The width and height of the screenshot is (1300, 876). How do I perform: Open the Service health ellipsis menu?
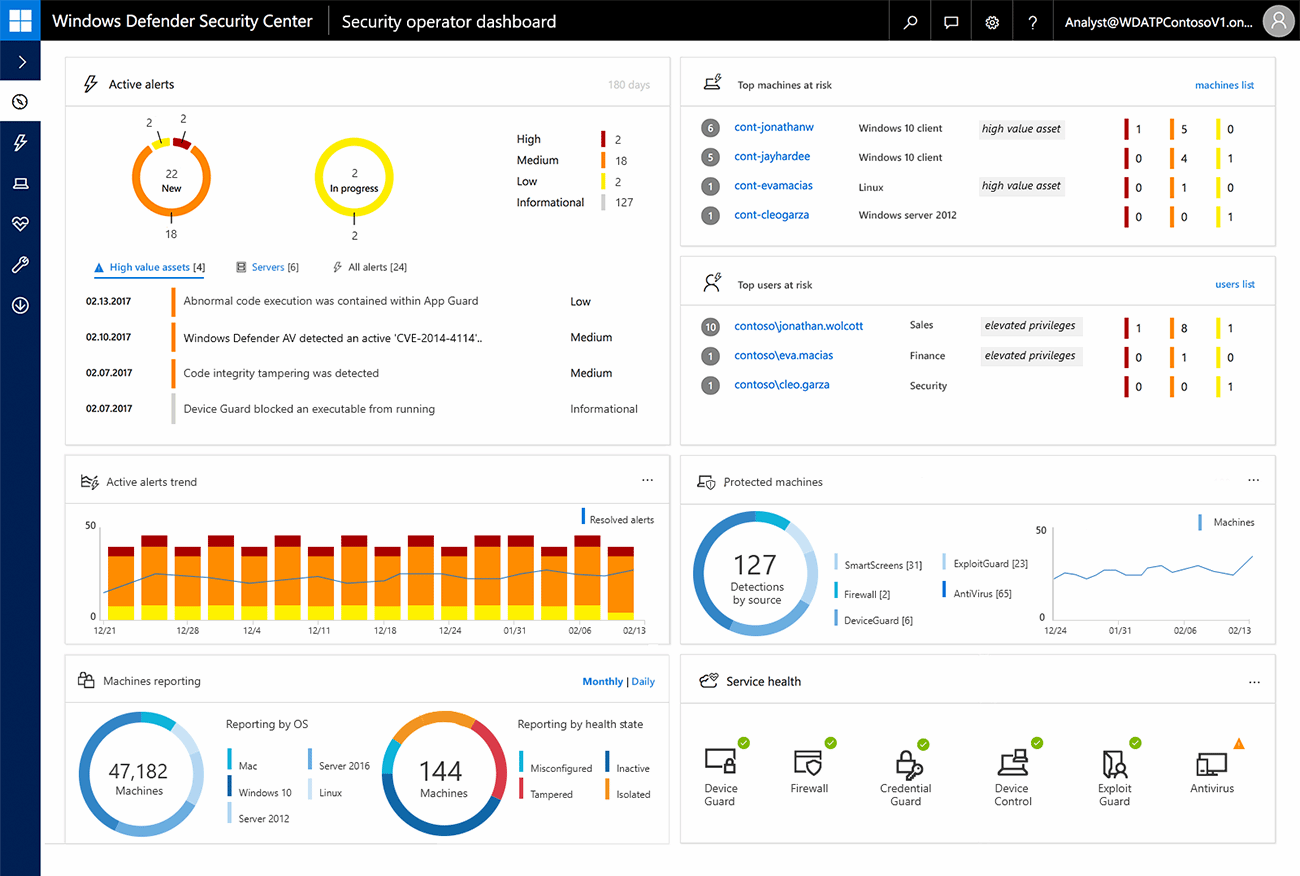(1254, 681)
